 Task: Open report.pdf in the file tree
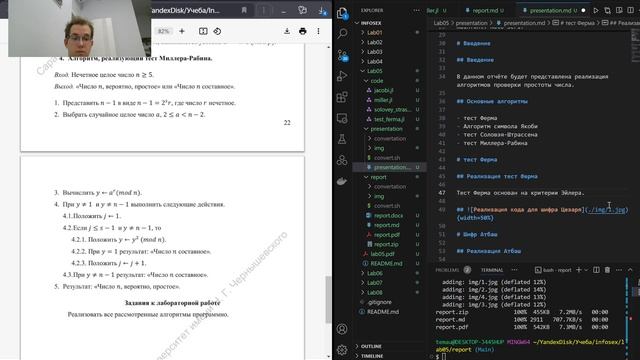(388, 235)
